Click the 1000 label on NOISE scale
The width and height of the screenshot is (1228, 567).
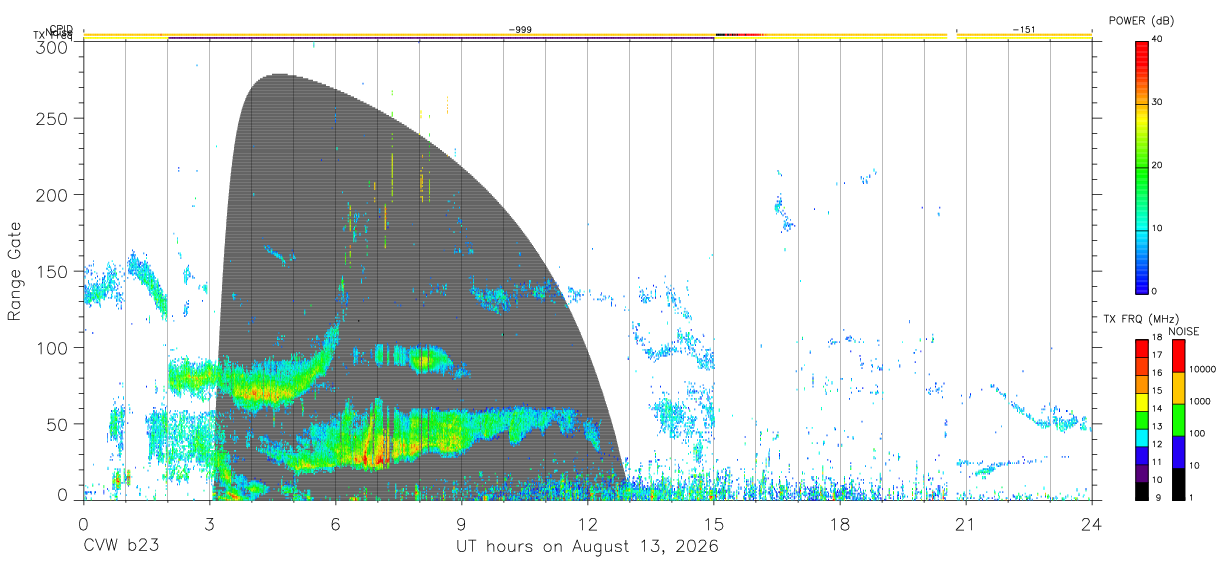pyautogui.click(x=1199, y=401)
